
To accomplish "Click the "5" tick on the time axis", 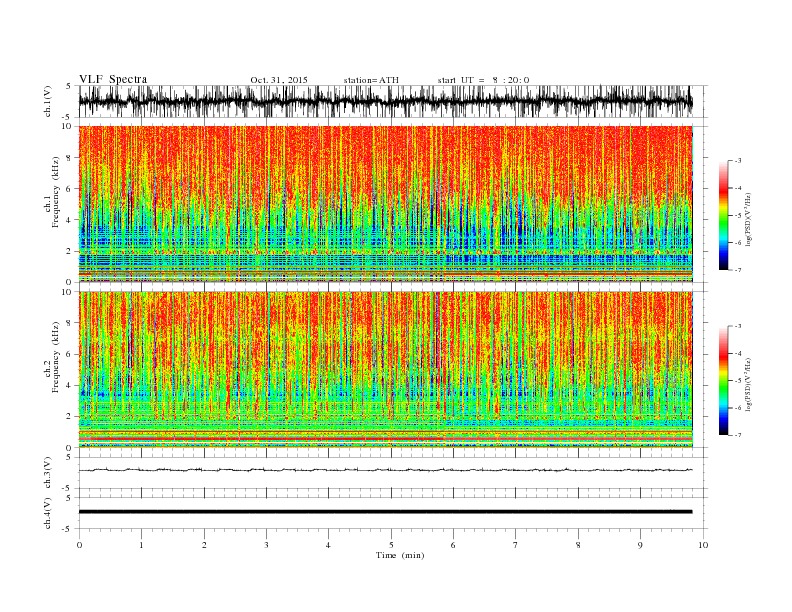I will [x=391, y=545].
